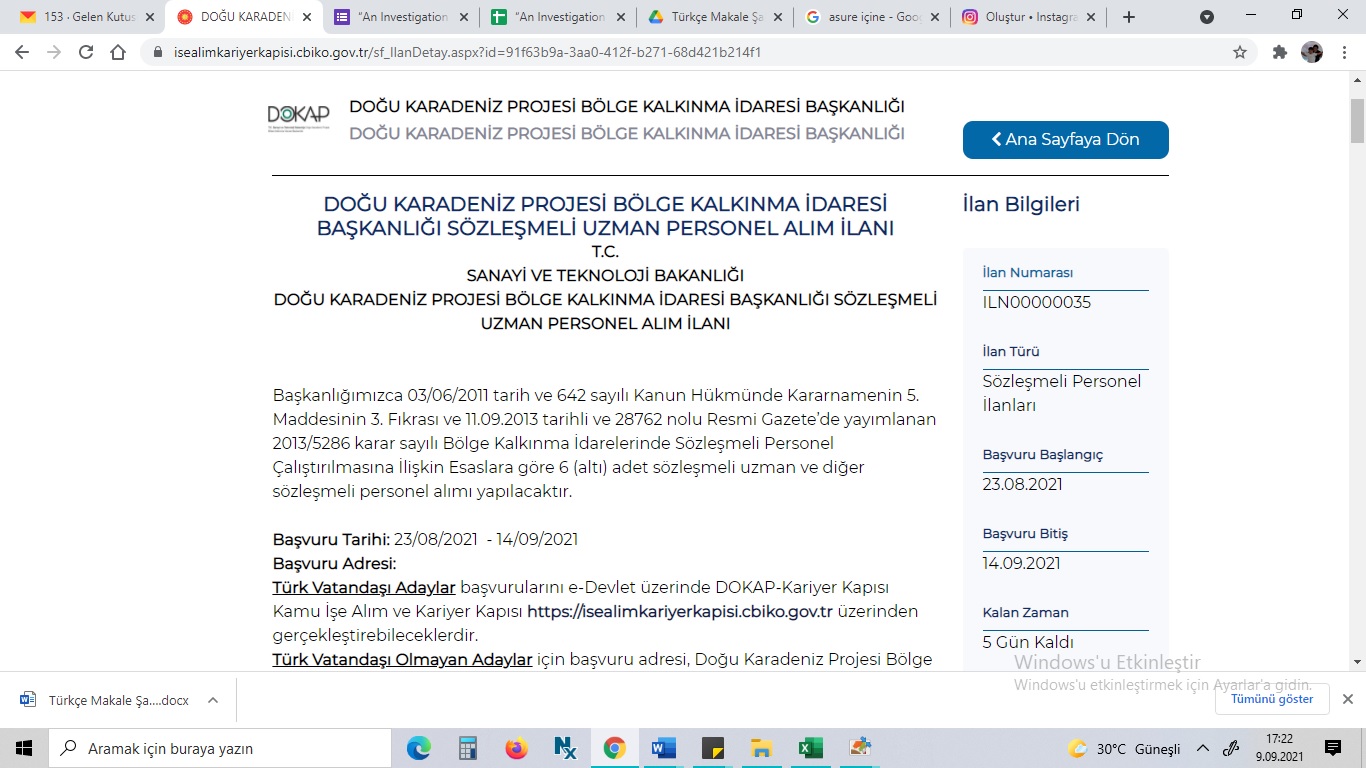Viewport: 1366px width, 768px height.
Task: Show hidden system tray icons
Action: (1203, 748)
